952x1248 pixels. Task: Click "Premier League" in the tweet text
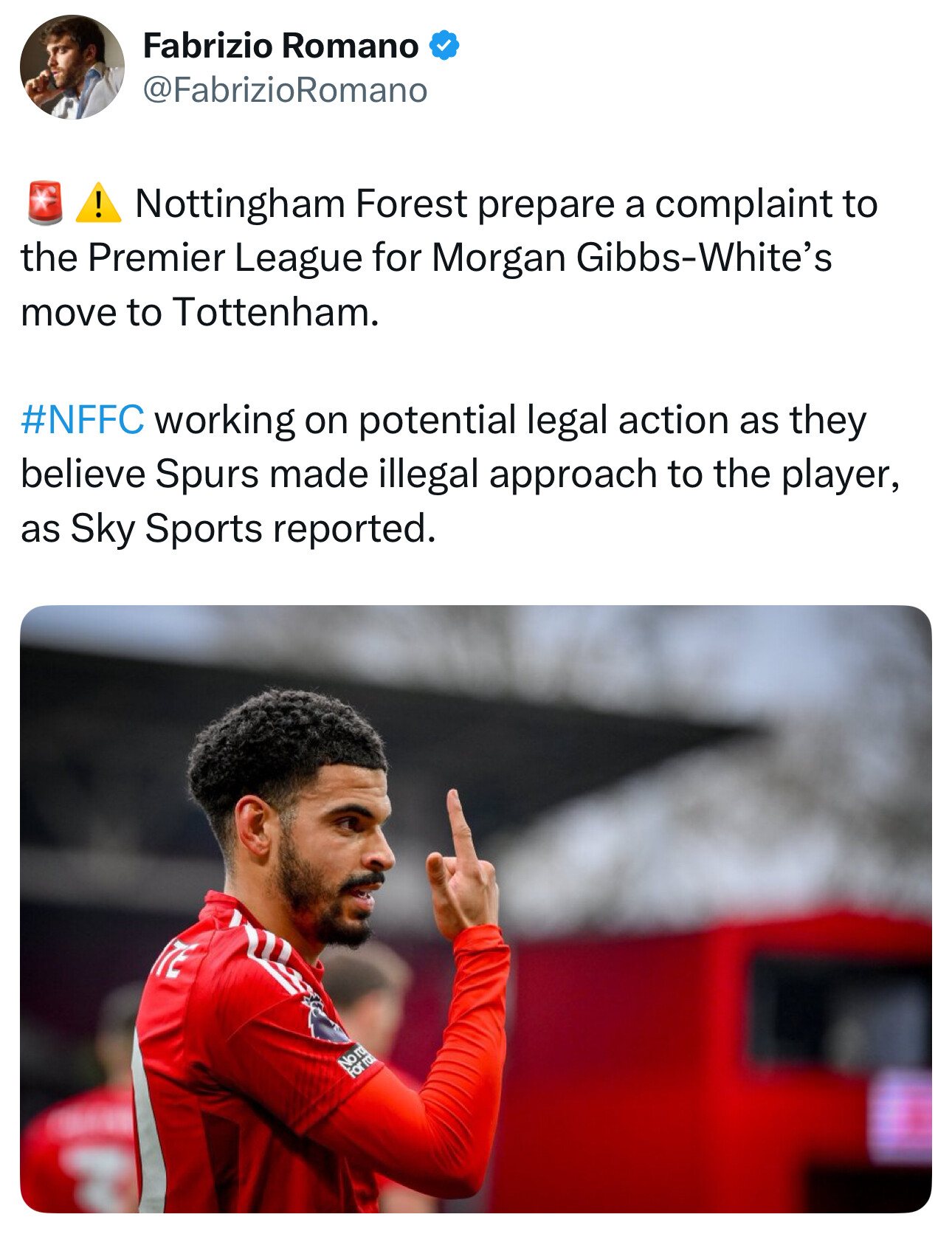point(224,258)
